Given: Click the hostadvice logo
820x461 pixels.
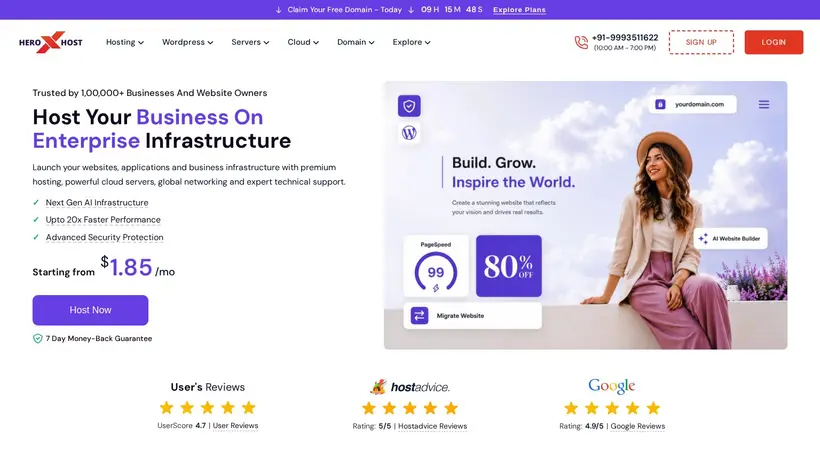Looking at the screenshot, I should point(409,387).
